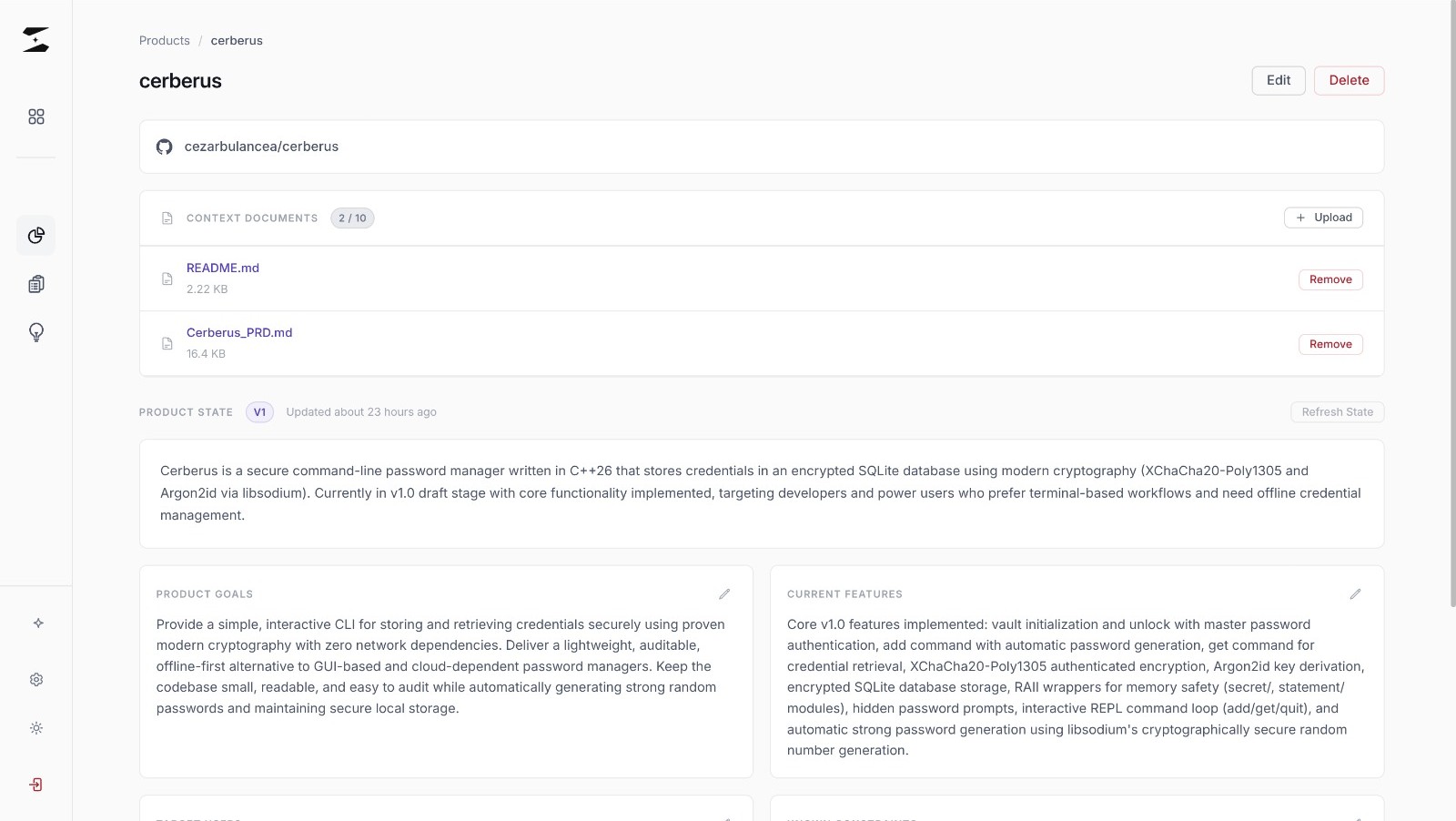Click the sparkle icon in the lower sidebar
The width and height of the screenshot is (1456, 821).
click(36, 623)
